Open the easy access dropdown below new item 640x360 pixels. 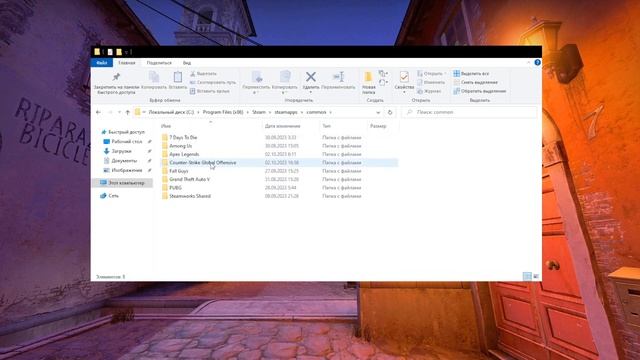(383, 83)
